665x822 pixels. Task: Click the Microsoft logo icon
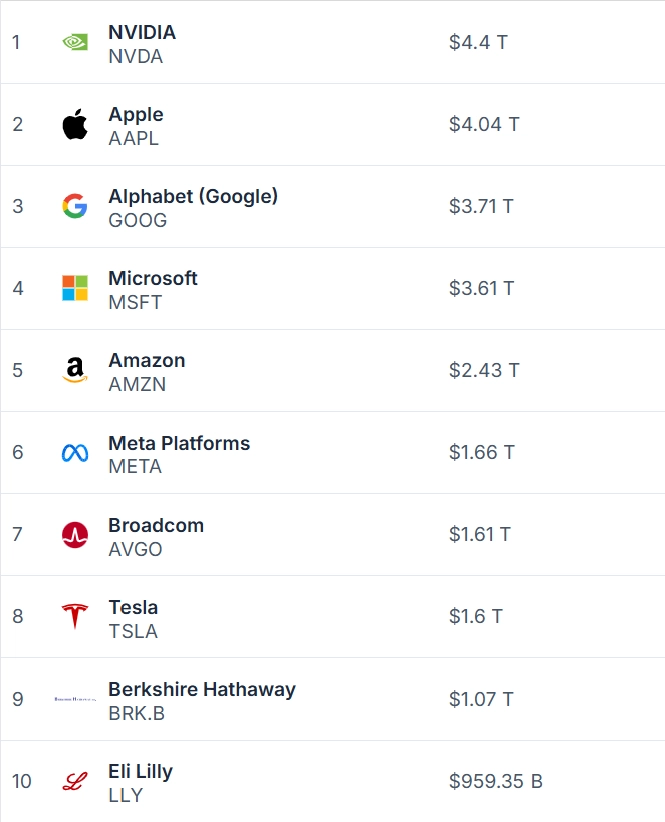point(75,289)
